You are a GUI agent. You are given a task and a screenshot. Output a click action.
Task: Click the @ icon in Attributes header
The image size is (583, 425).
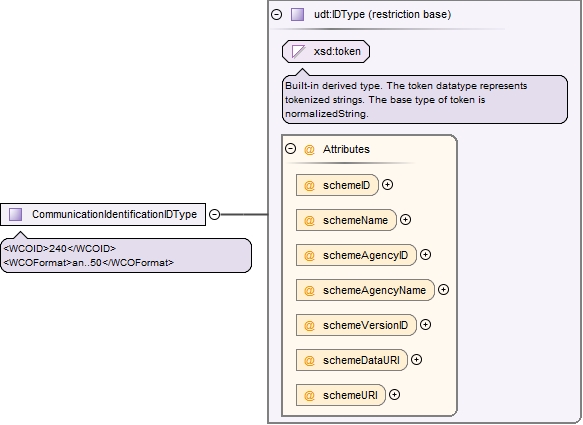tap(309, 149)
